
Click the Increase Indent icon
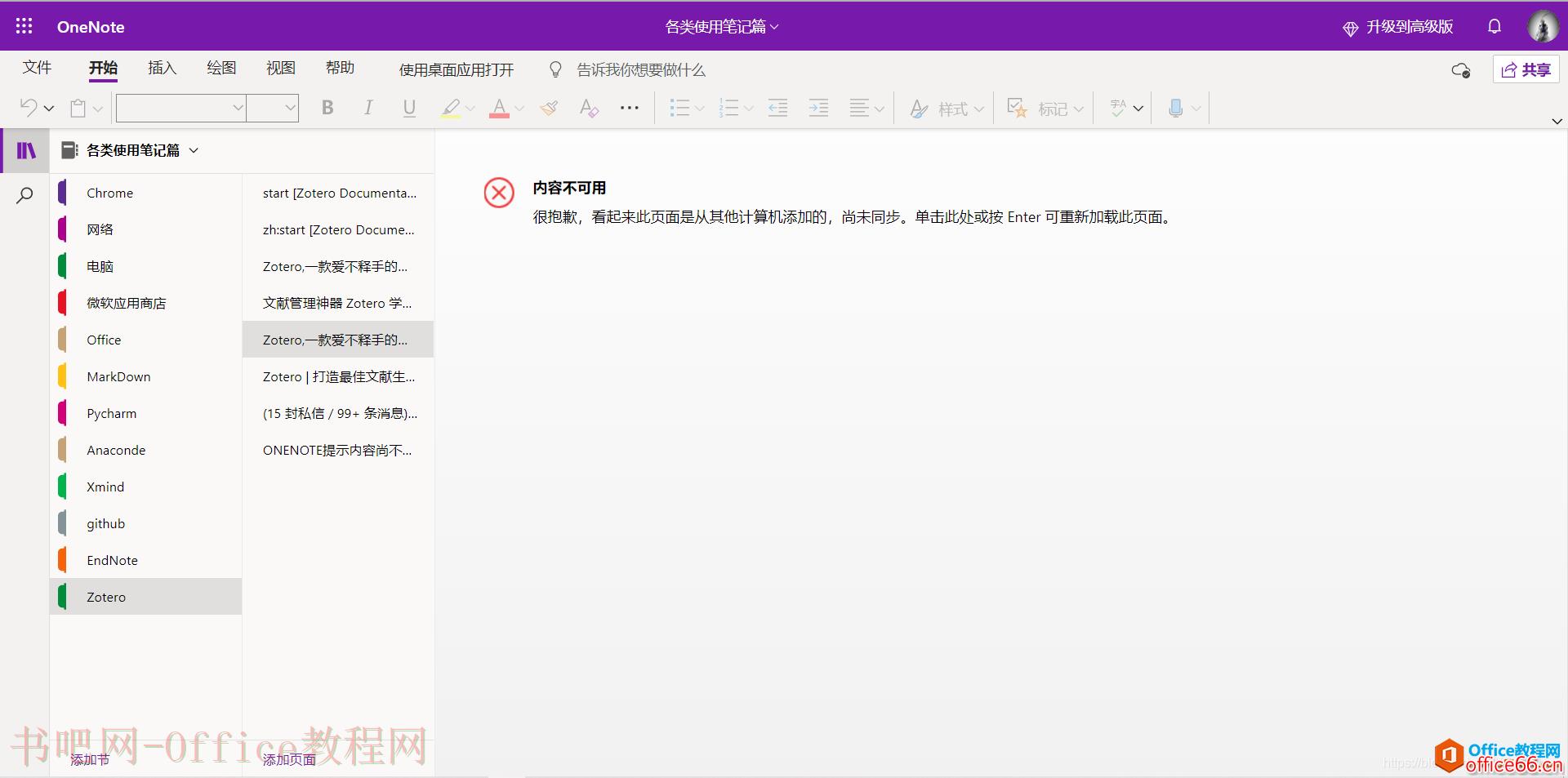click(x=818, y=108)
